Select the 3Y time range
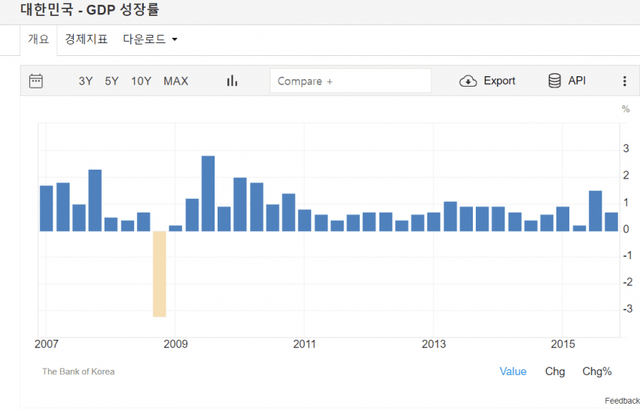 pos(86,81)
